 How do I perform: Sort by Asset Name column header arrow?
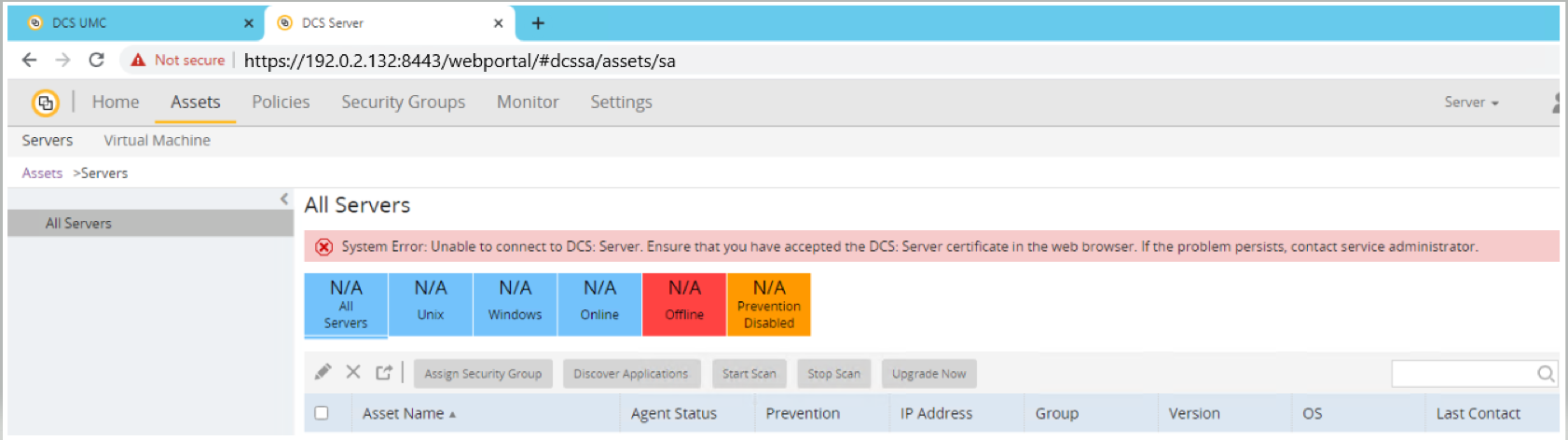tap(452, 414)
